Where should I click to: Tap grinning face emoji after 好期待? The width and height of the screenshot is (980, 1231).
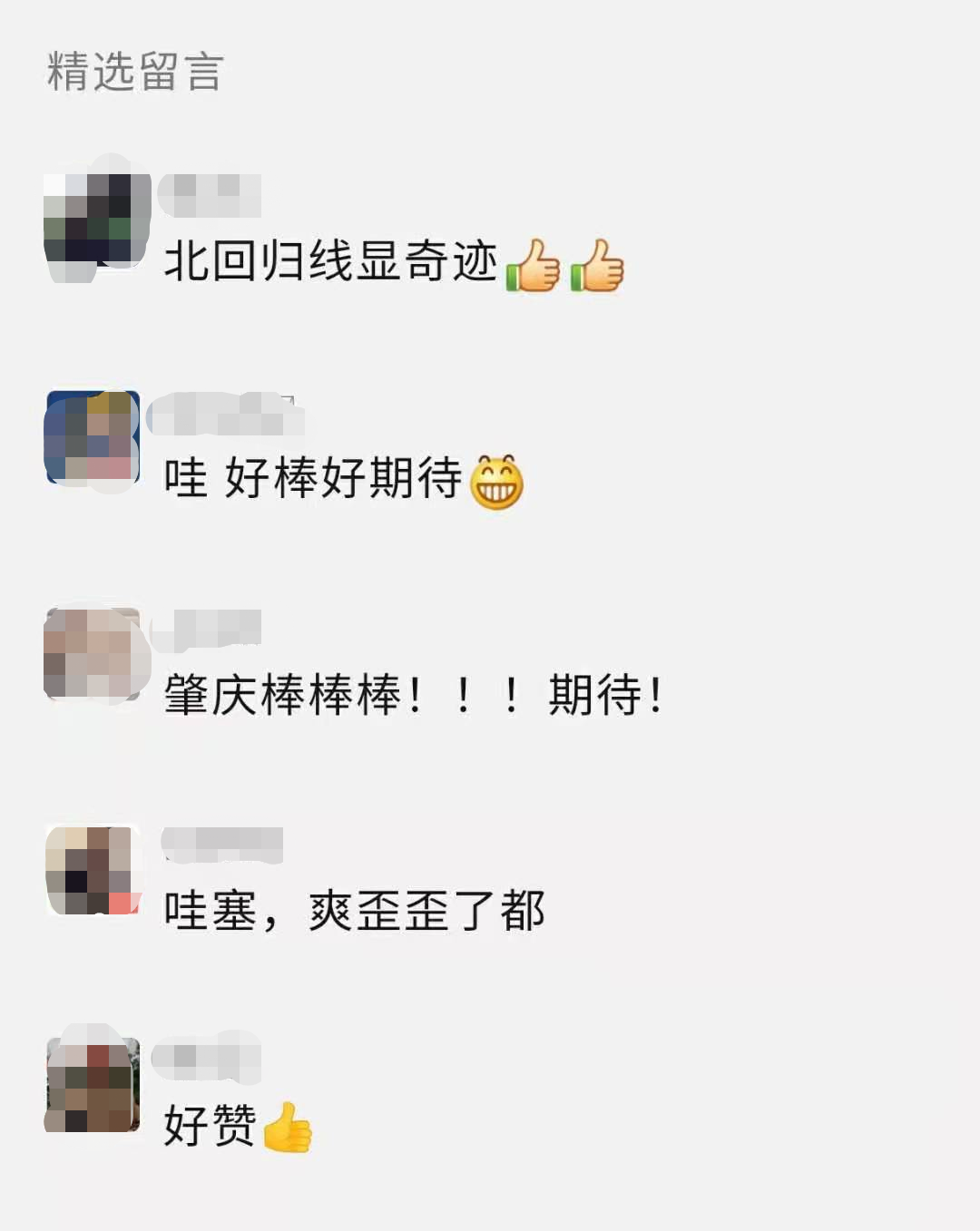point(496,481)
